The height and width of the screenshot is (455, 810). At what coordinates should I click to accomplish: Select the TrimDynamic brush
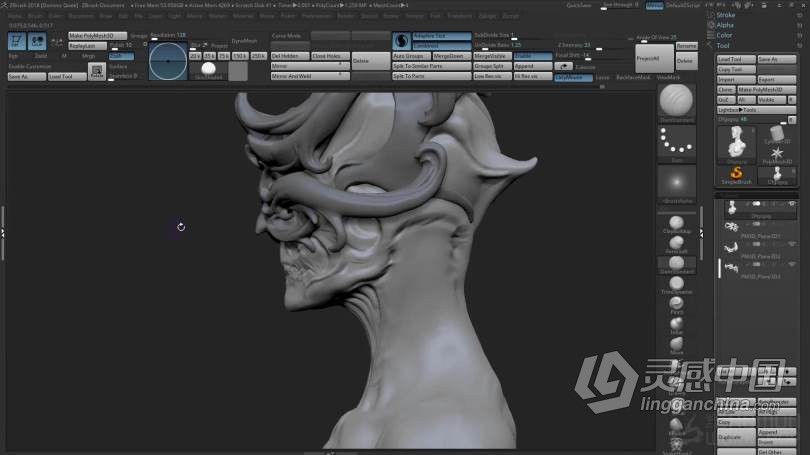(676, 285)
